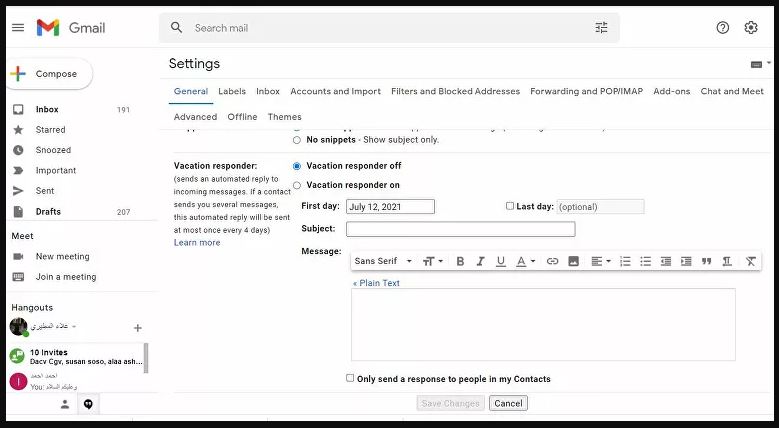Open the text alignment dropdown

coord(599,261)
